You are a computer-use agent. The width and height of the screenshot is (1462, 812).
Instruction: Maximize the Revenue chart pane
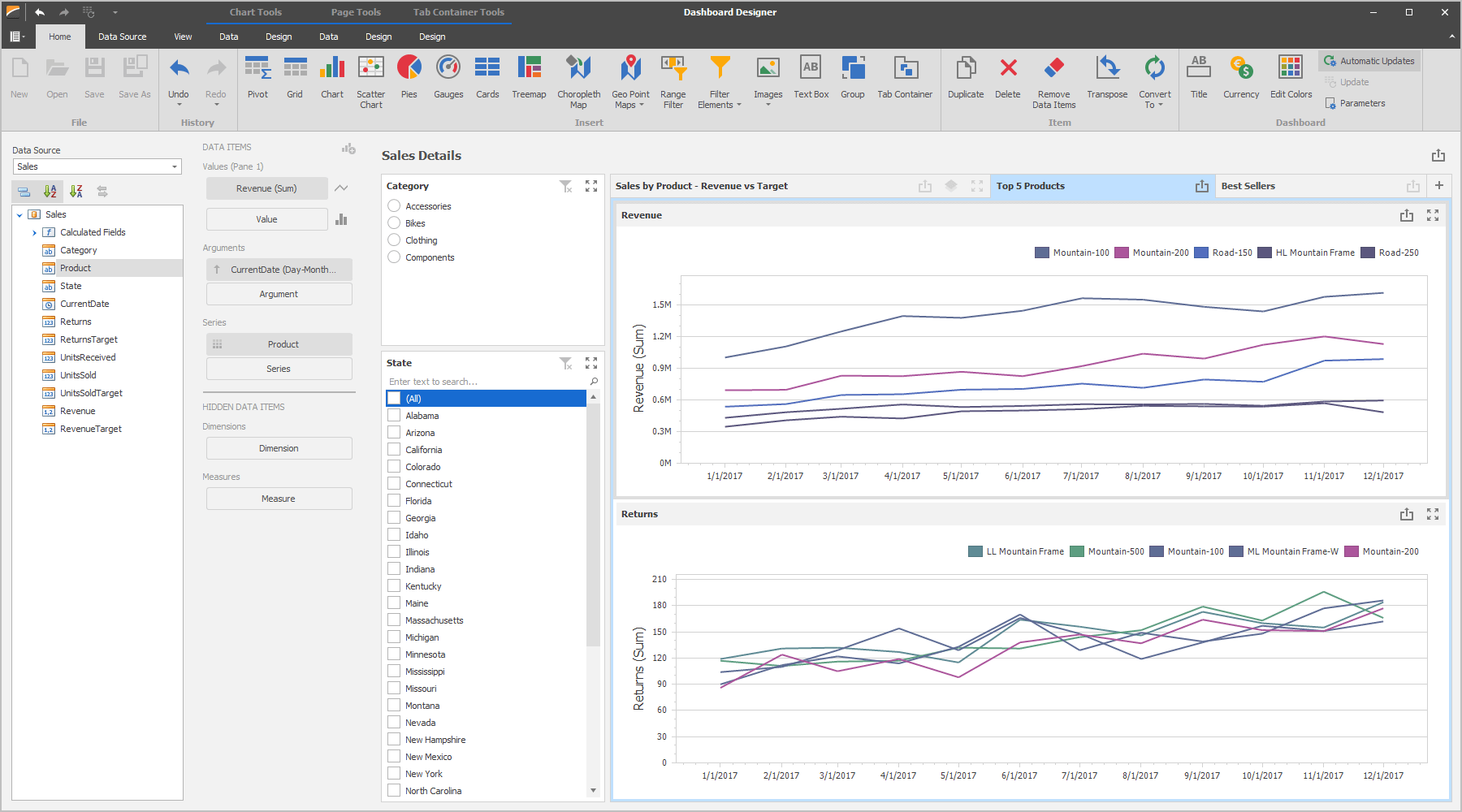click(x=1433, y=215)
